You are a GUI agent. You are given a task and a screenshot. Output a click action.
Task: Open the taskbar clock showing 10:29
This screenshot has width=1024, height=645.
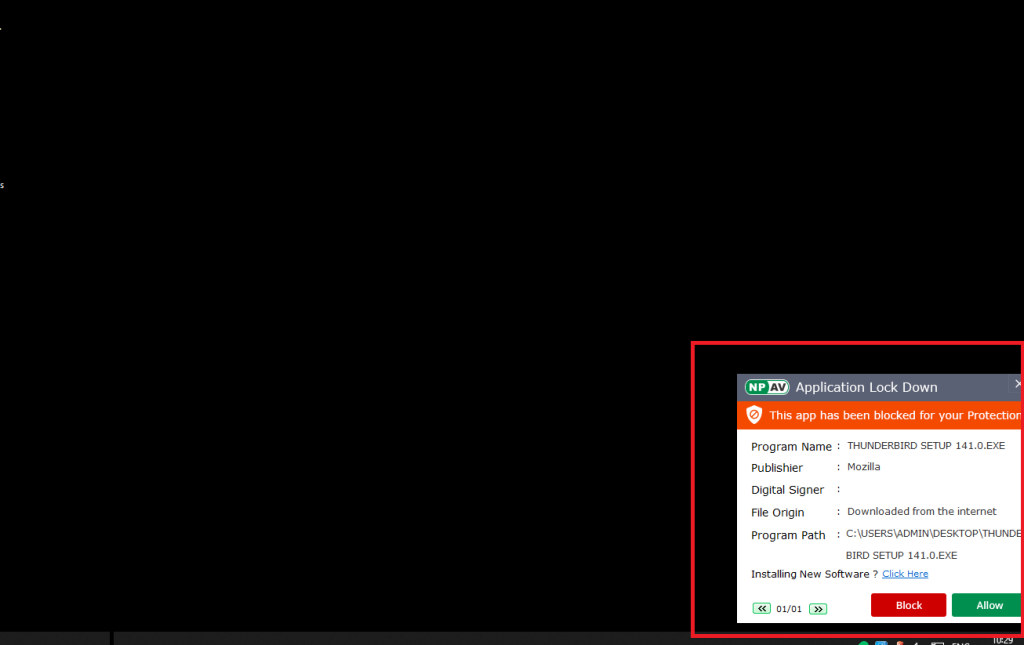1003,640
